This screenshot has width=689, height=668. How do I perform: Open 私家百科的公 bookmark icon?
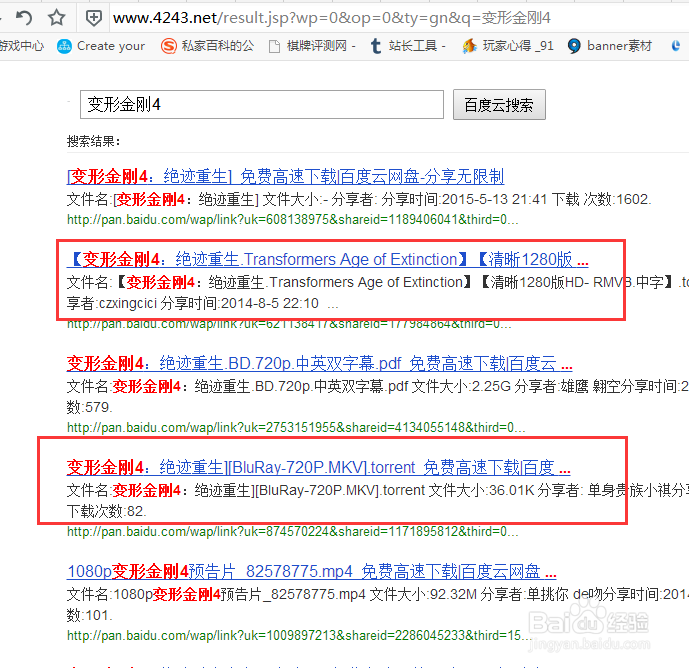point(169,46)
